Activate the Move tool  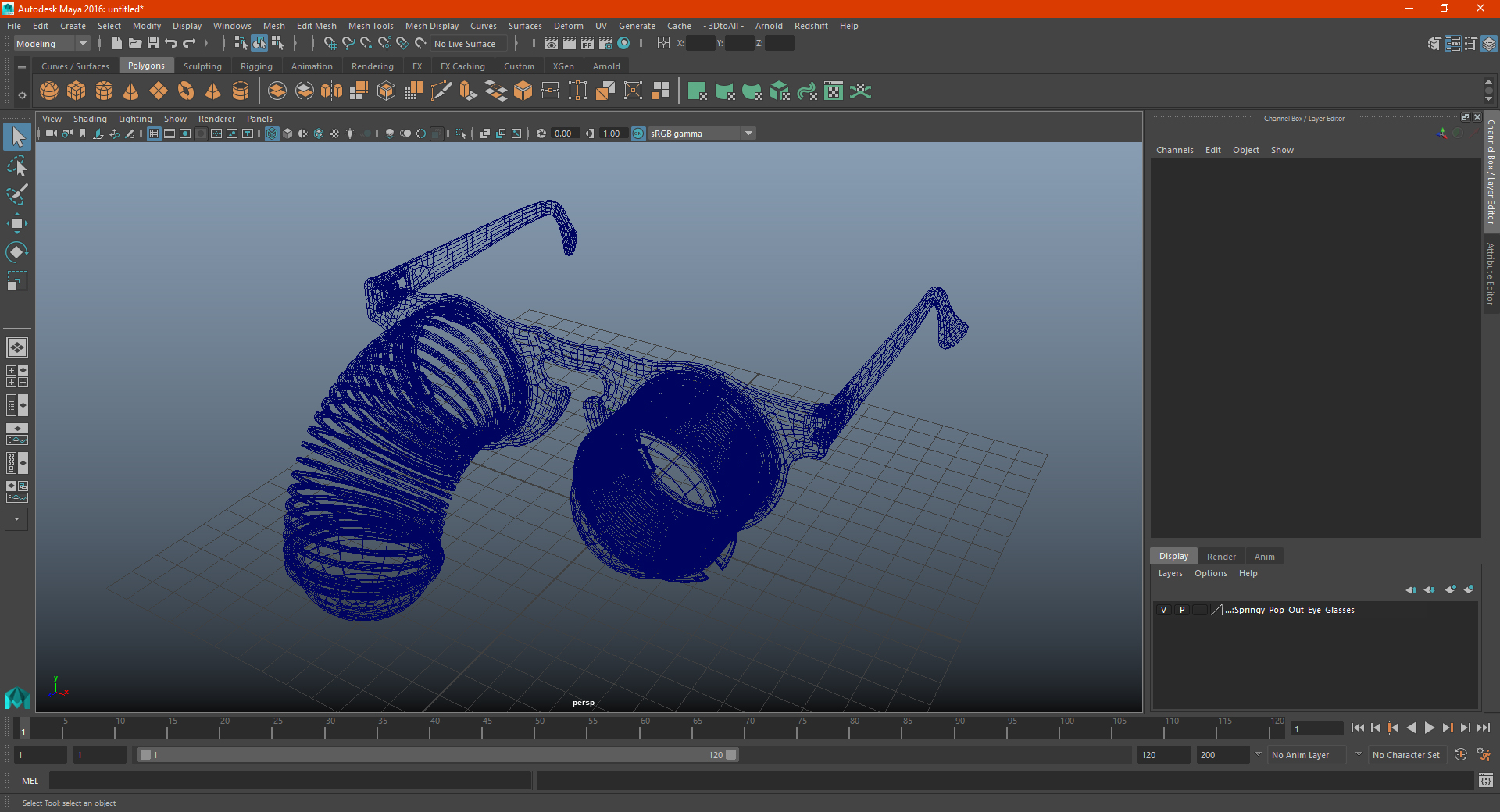[16, 223]
